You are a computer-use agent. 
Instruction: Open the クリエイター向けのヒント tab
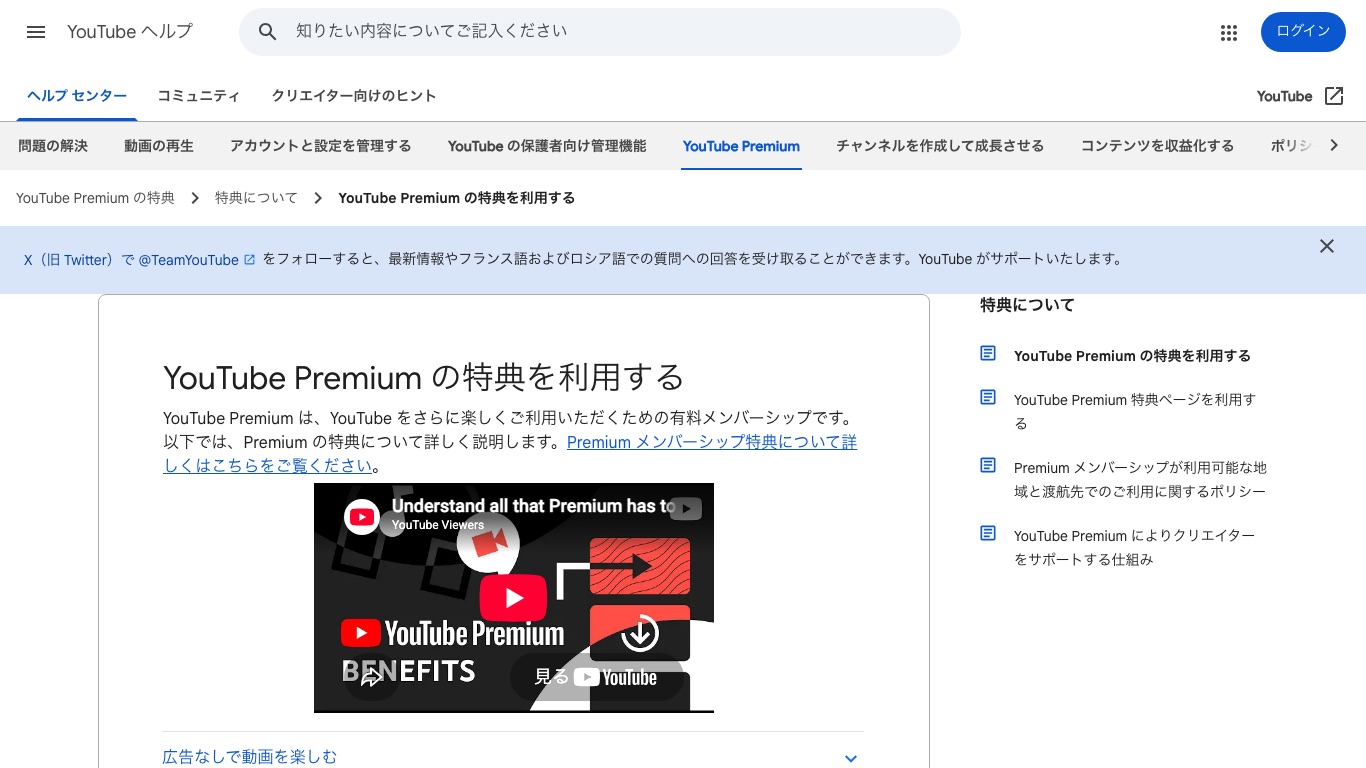(354, 96)
